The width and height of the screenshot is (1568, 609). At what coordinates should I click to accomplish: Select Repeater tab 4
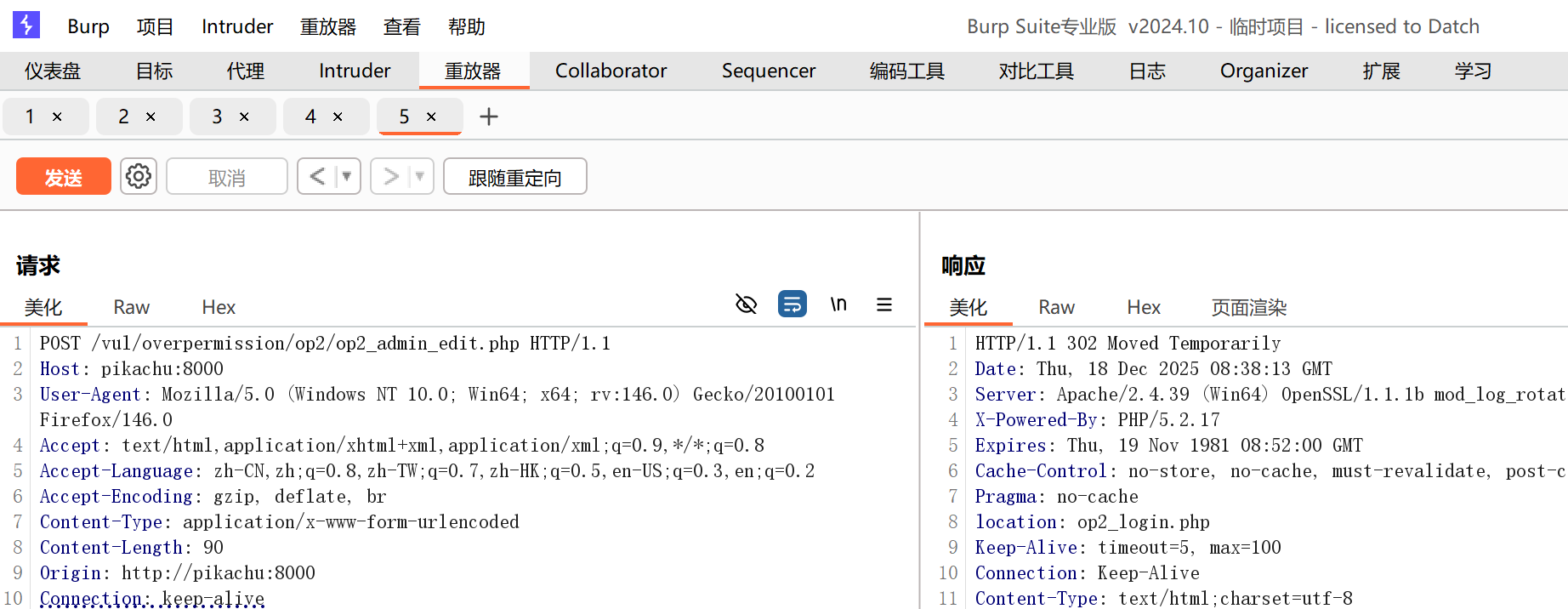tap(311, 117)
